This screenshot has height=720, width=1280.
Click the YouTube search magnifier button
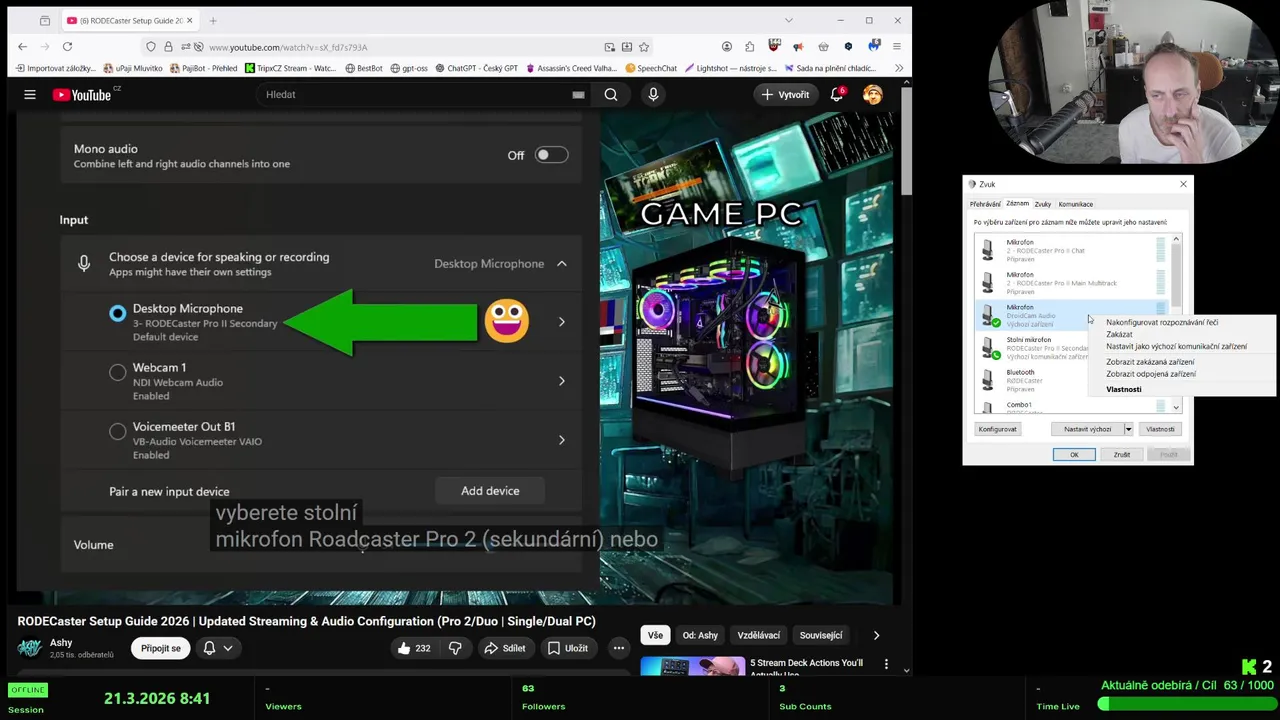[x=611, y=94]
